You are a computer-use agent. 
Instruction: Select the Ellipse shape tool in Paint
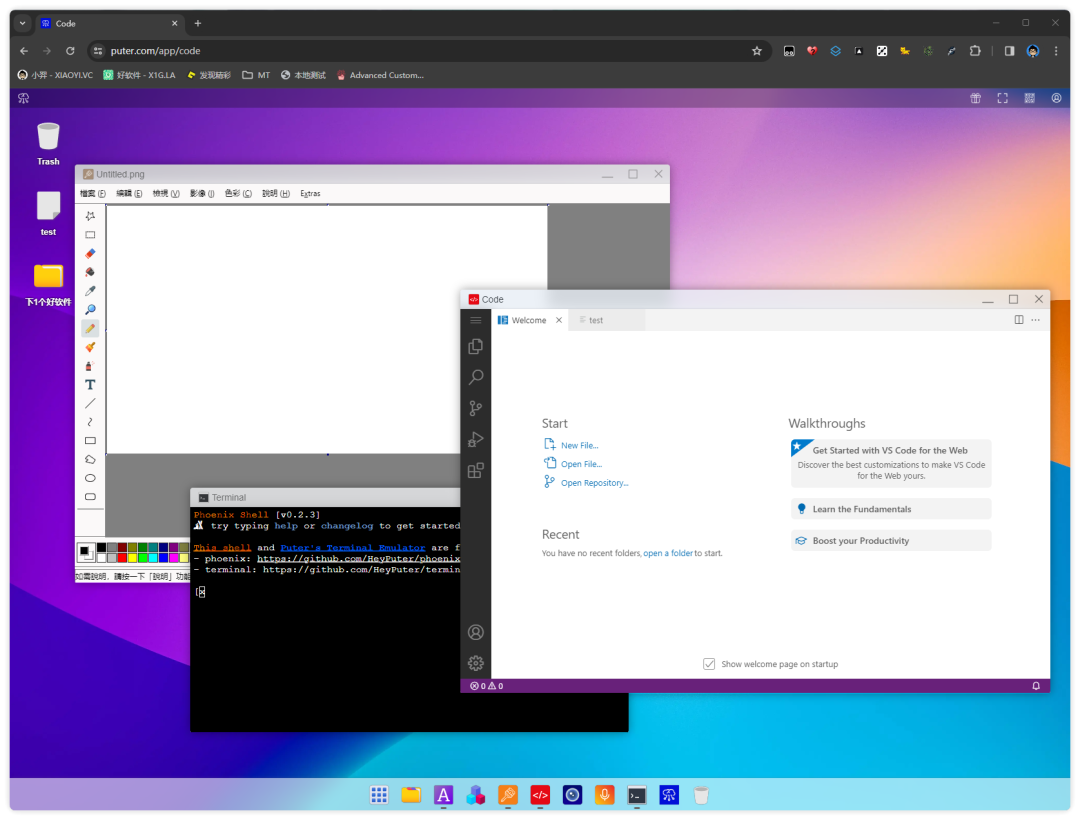[90, 478]
